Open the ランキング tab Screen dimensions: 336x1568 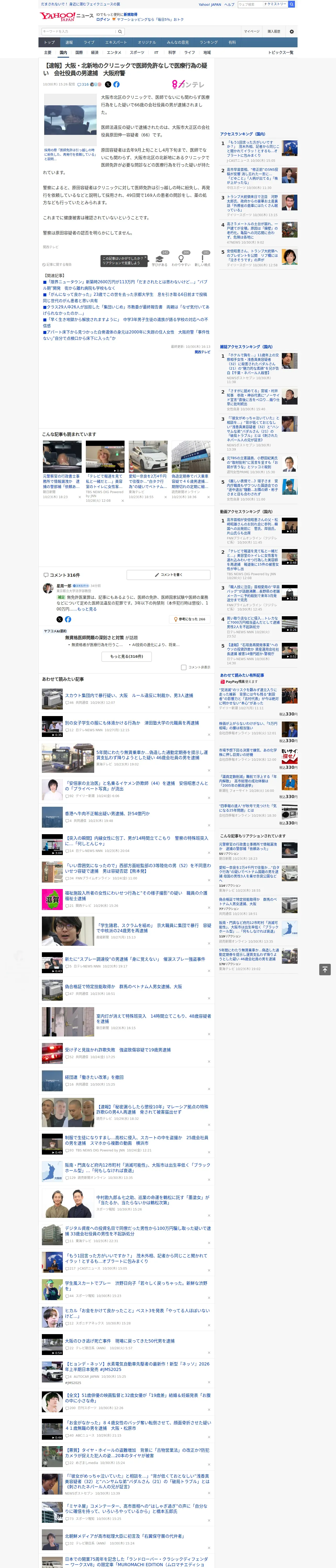pos(209,43)
